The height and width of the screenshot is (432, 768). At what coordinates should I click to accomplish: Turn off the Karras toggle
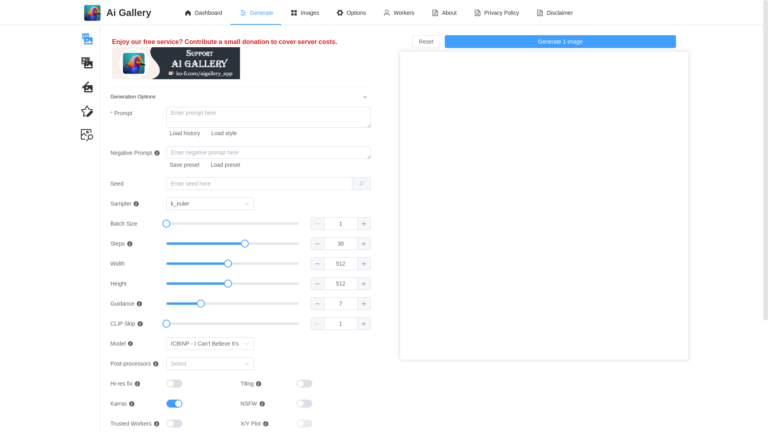pos(174,403)
